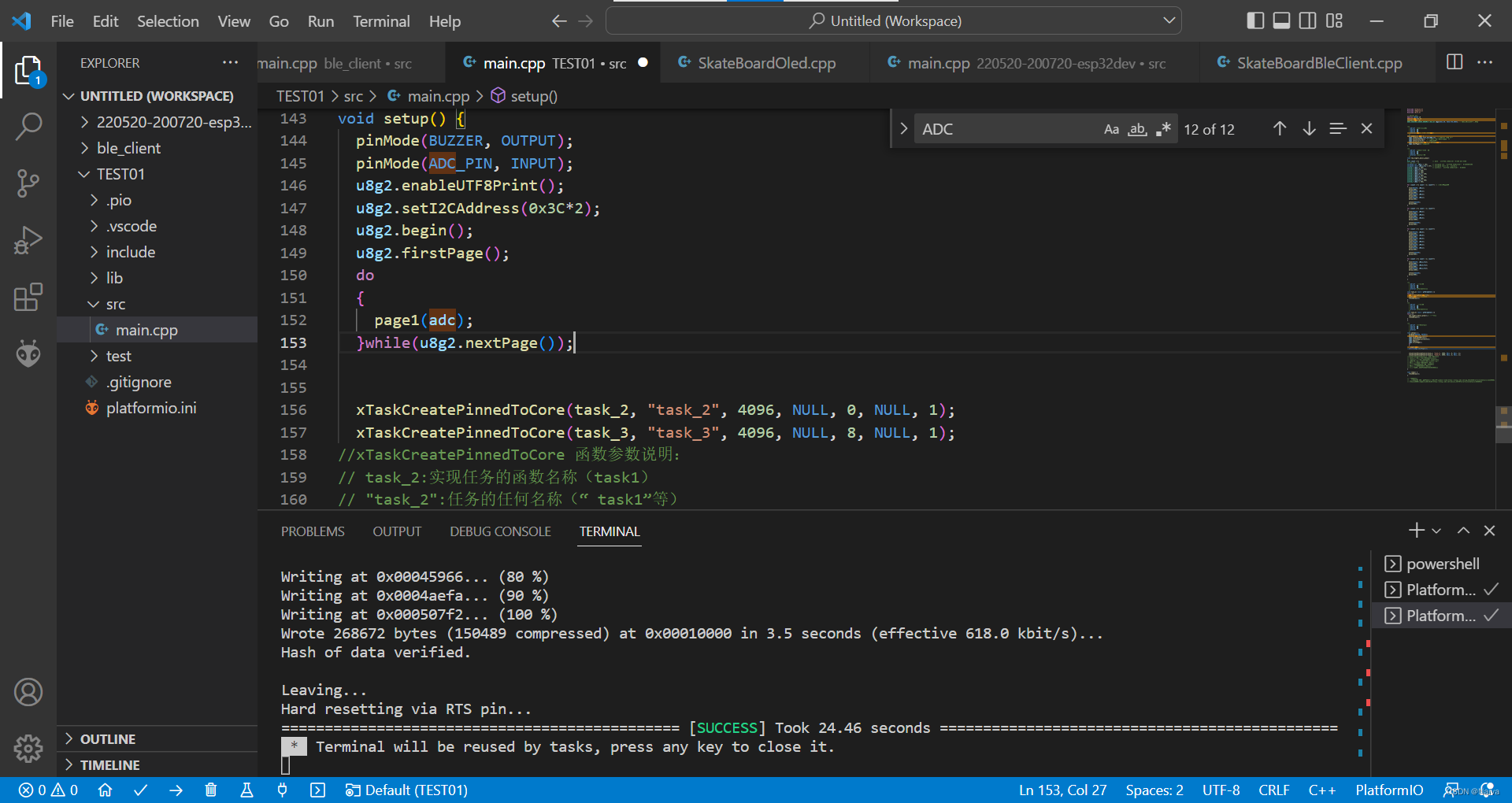1512x803 pixels.
Task: Open the Explorer view in activity bar
Action: [x=28, y=71]
